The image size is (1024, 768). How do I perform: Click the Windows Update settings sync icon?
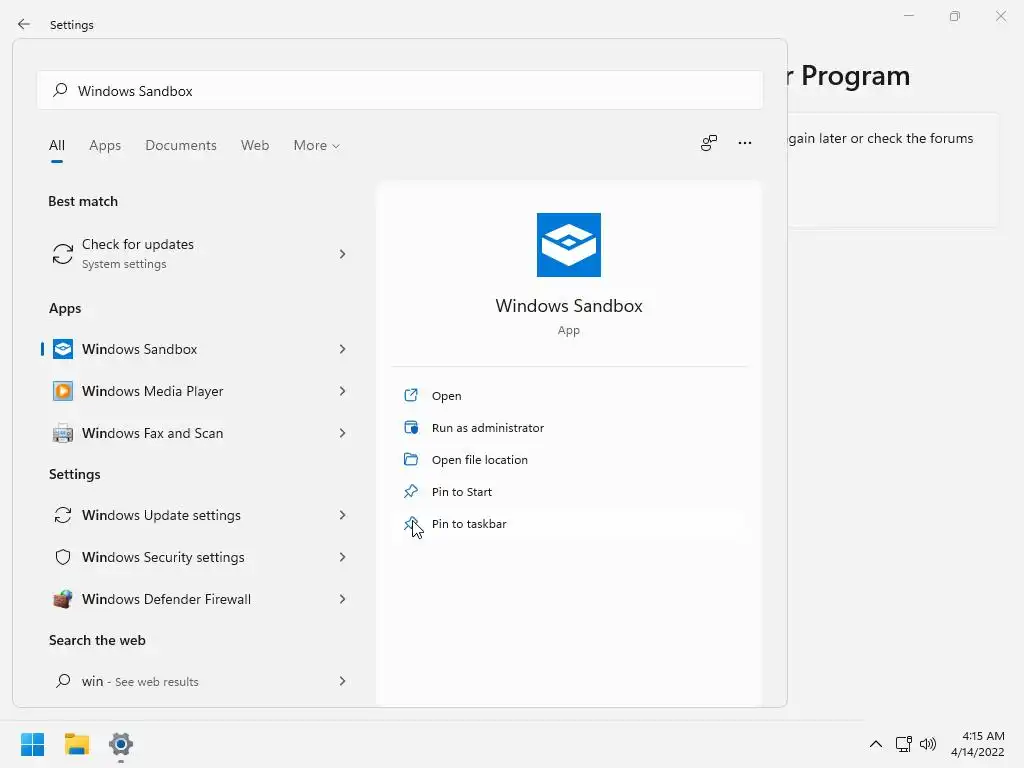pyautogui.click(x=63, y=515)
